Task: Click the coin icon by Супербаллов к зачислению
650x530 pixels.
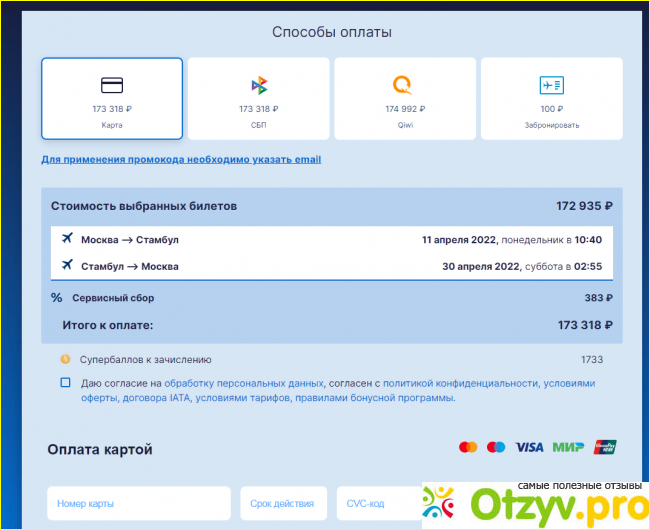Action: click(65, 359)
